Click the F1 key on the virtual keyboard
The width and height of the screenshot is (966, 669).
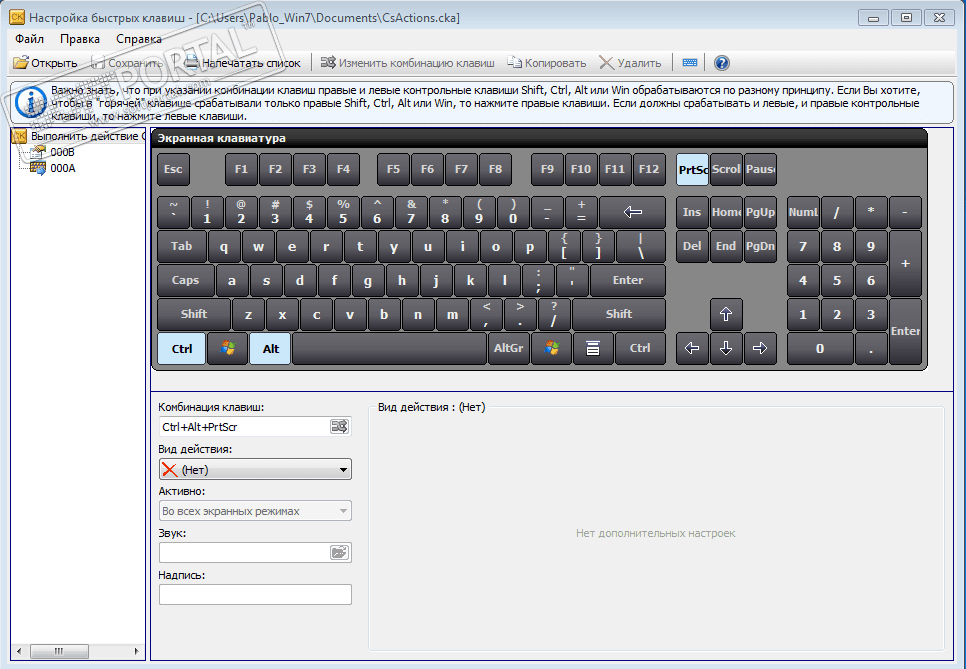tap(242, 169)
